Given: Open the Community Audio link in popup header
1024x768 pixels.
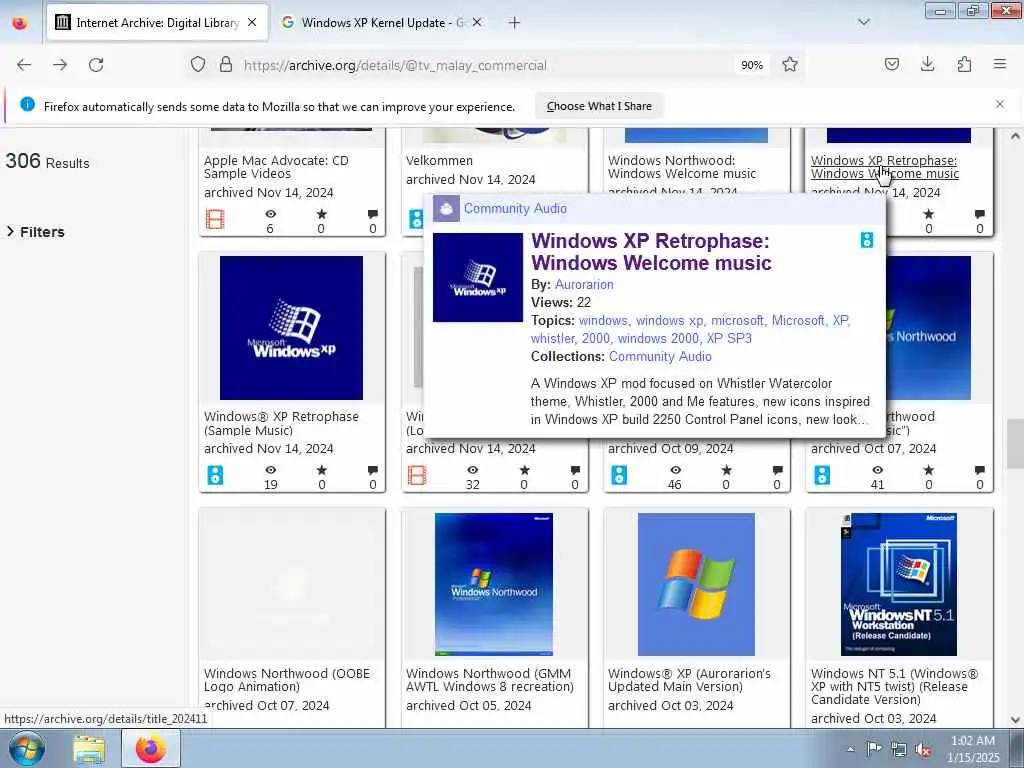Looking at the screenshot, I should pyautogui.click(x=515, y=208).
